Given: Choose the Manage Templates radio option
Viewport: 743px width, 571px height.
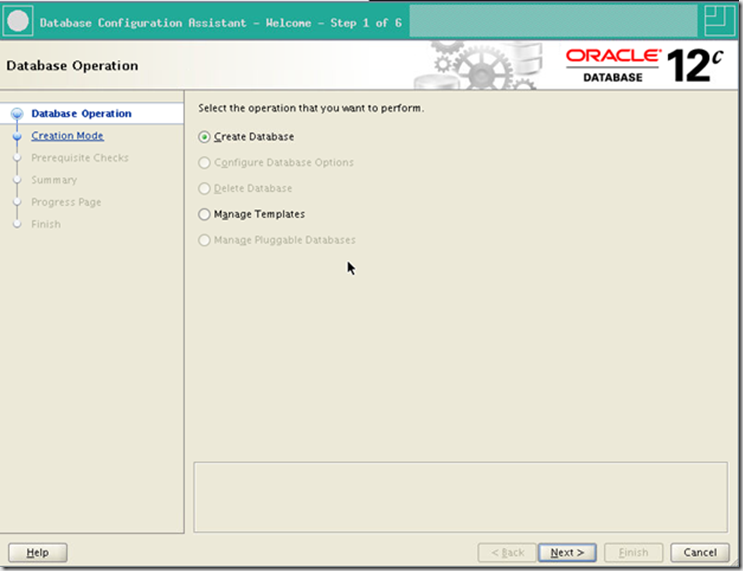Looking at the screenshot, I should tap(204, 214).
